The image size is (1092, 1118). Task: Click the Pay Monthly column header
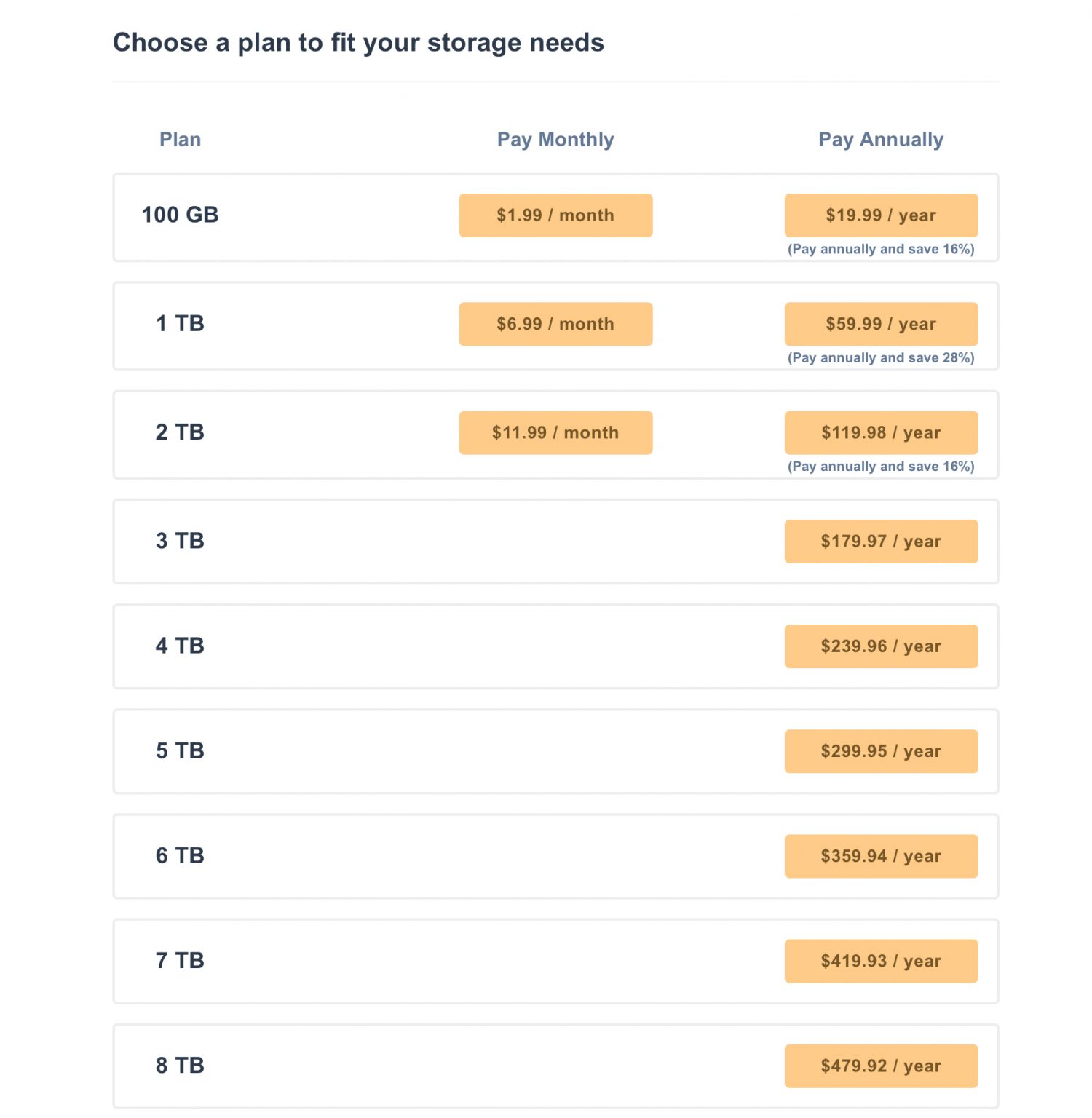[555, 140]
